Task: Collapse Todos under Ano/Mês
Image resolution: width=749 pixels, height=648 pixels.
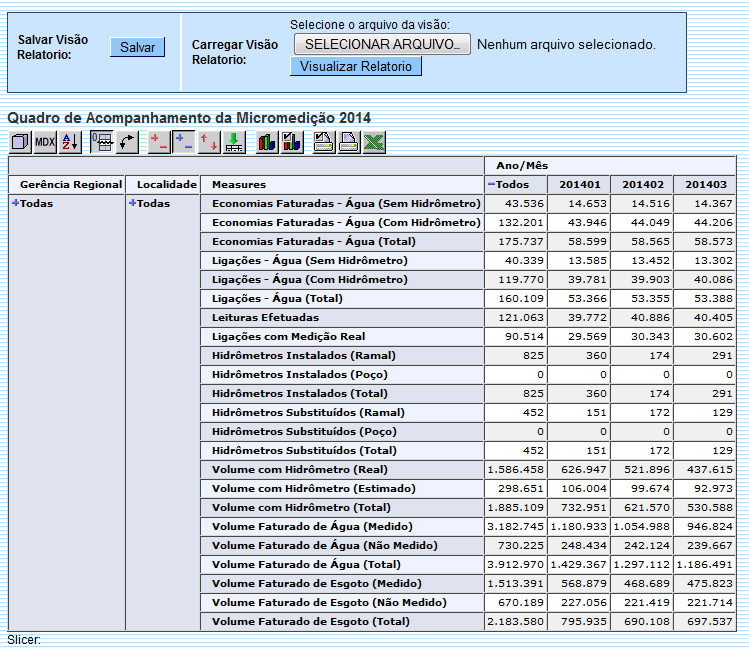Action: tap(491, 185)
